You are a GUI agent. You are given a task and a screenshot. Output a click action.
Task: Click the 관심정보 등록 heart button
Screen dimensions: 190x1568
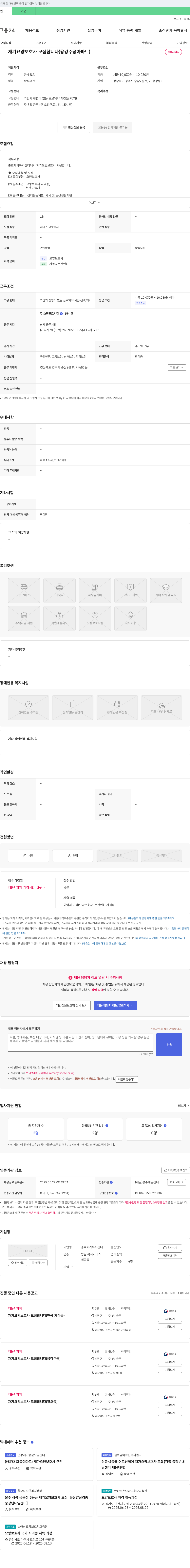pos(74,127)
